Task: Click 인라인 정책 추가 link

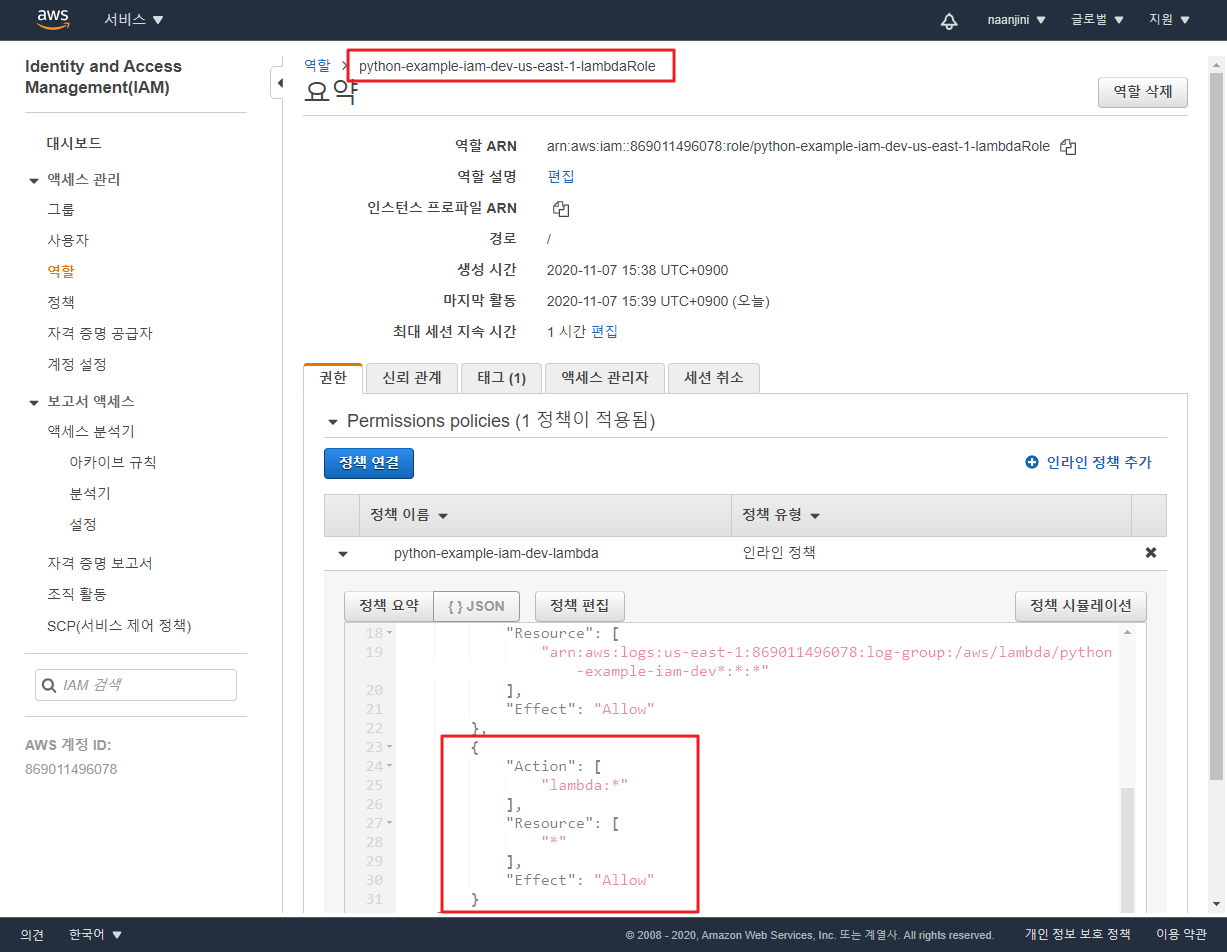Action: tap(1099, 463)
